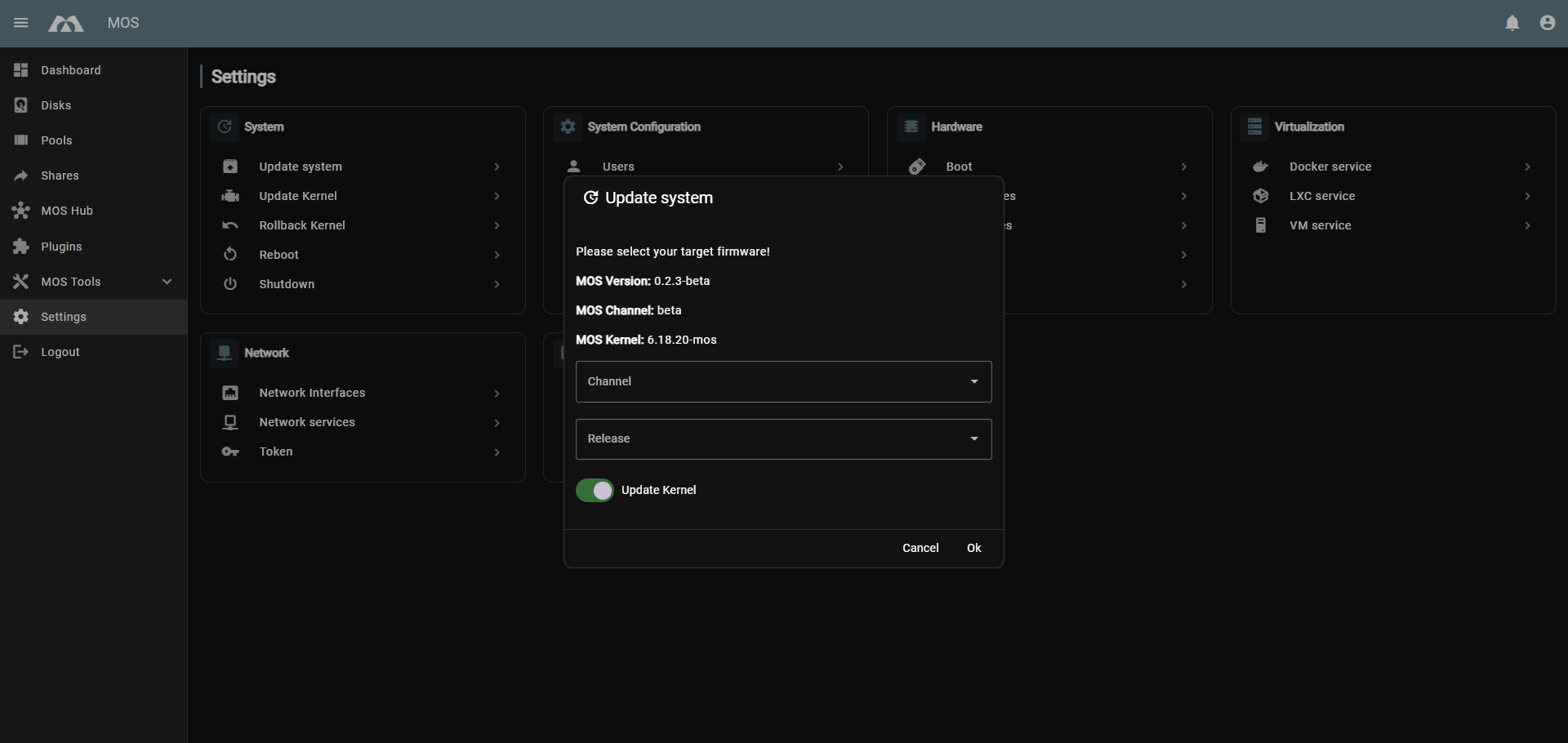Open the Settings menu item
The height and width of the screenshot is (743, 1568).
pos(63,317)
